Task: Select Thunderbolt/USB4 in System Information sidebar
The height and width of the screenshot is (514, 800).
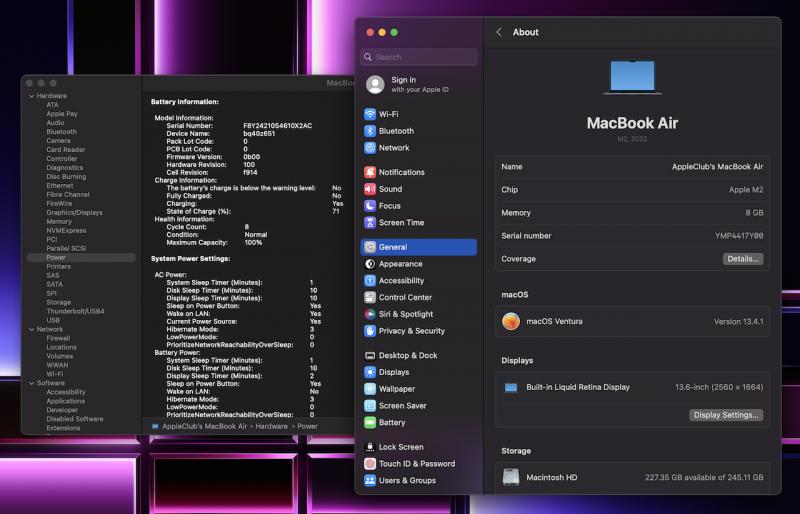Action: tap(75, 311)
